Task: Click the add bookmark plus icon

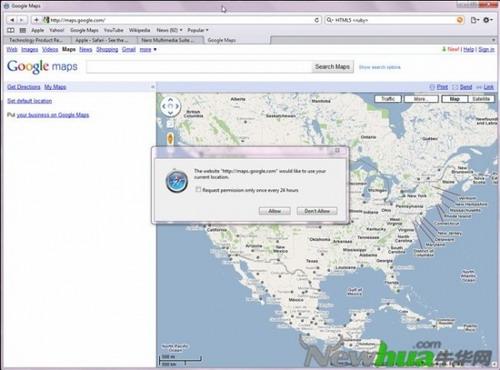Action: pyautogui.click(x=36, y=20)
